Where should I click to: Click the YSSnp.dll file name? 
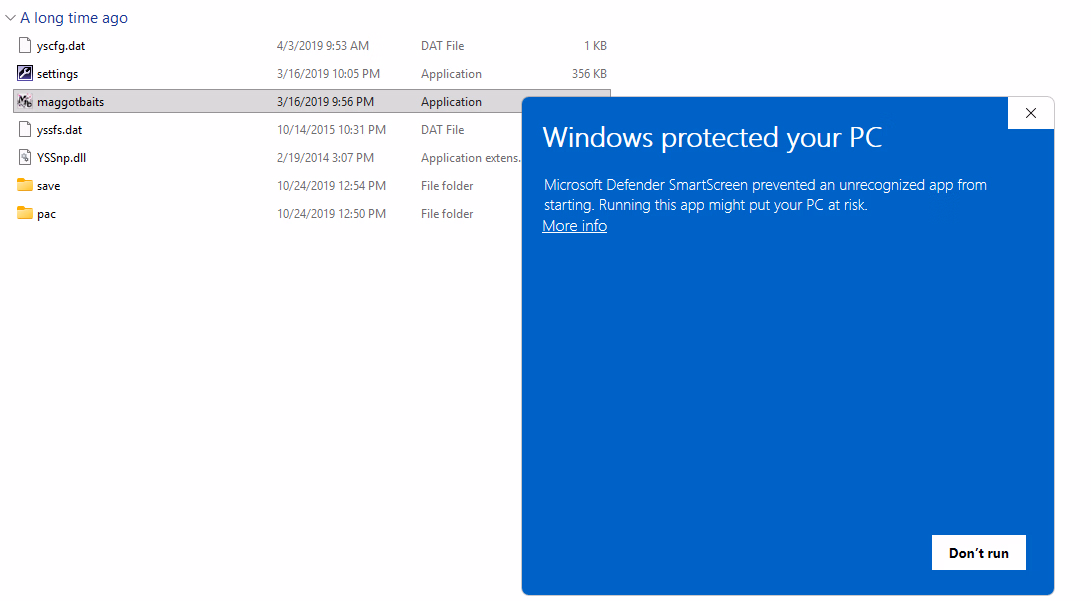(x=61, y=158)
